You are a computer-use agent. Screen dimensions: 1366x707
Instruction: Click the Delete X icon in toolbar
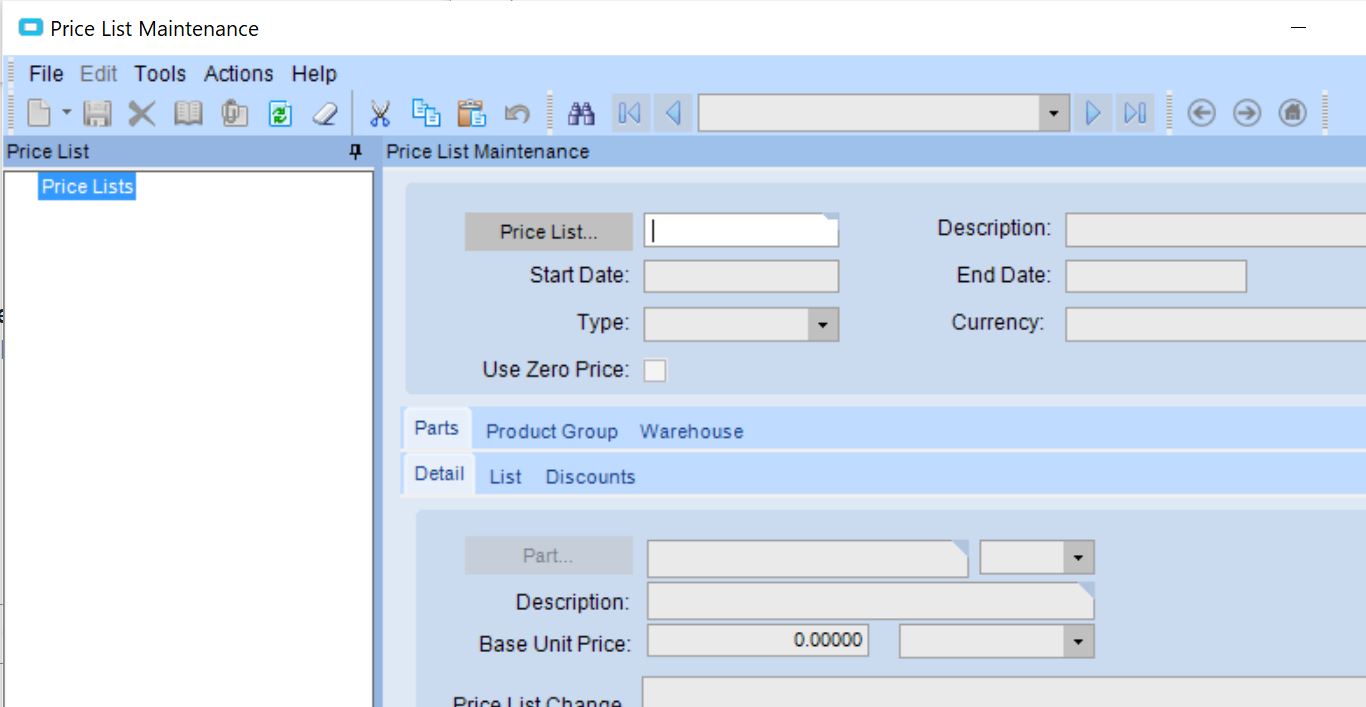[142, 113]
